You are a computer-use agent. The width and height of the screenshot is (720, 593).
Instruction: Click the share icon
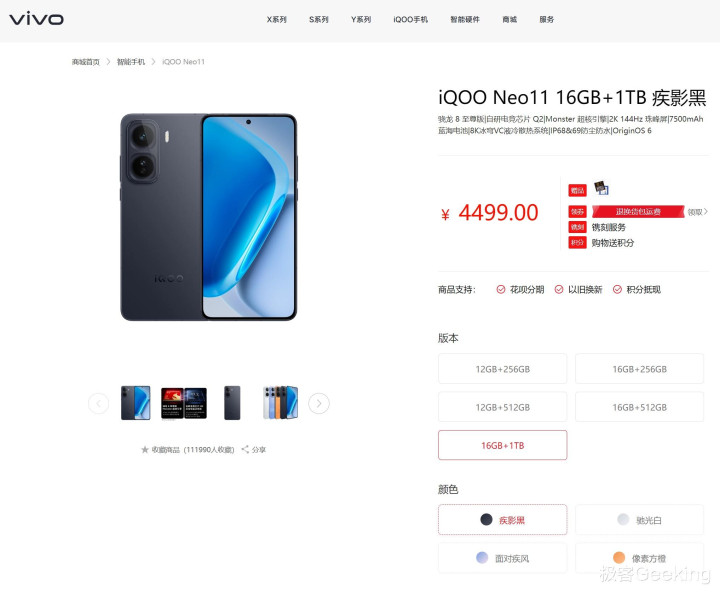click(245, 449)
